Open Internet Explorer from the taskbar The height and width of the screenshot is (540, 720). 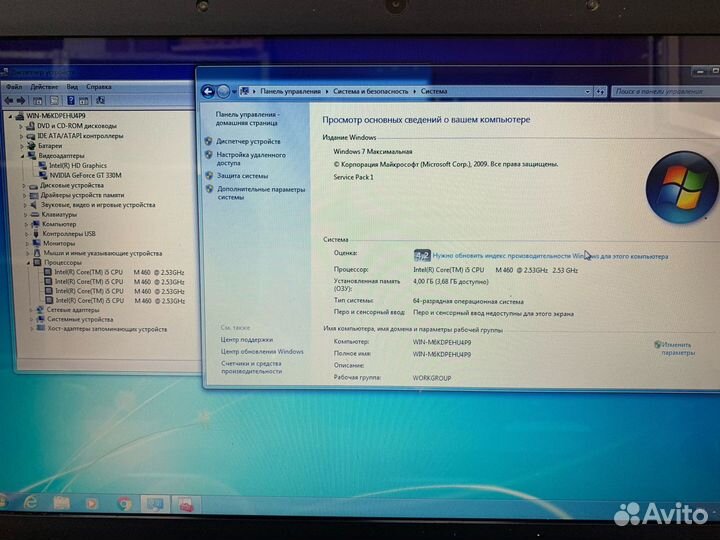30,503
